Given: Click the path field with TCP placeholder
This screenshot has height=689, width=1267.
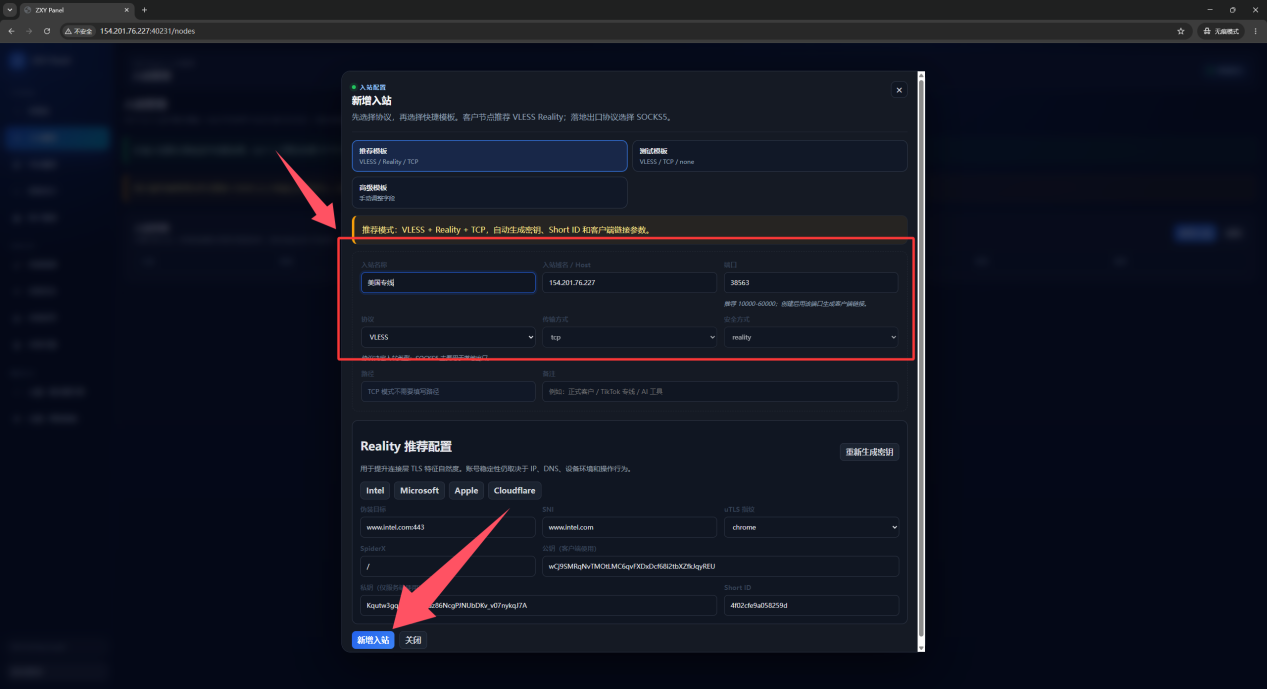Looking at the screenshot, I should 448,391.
